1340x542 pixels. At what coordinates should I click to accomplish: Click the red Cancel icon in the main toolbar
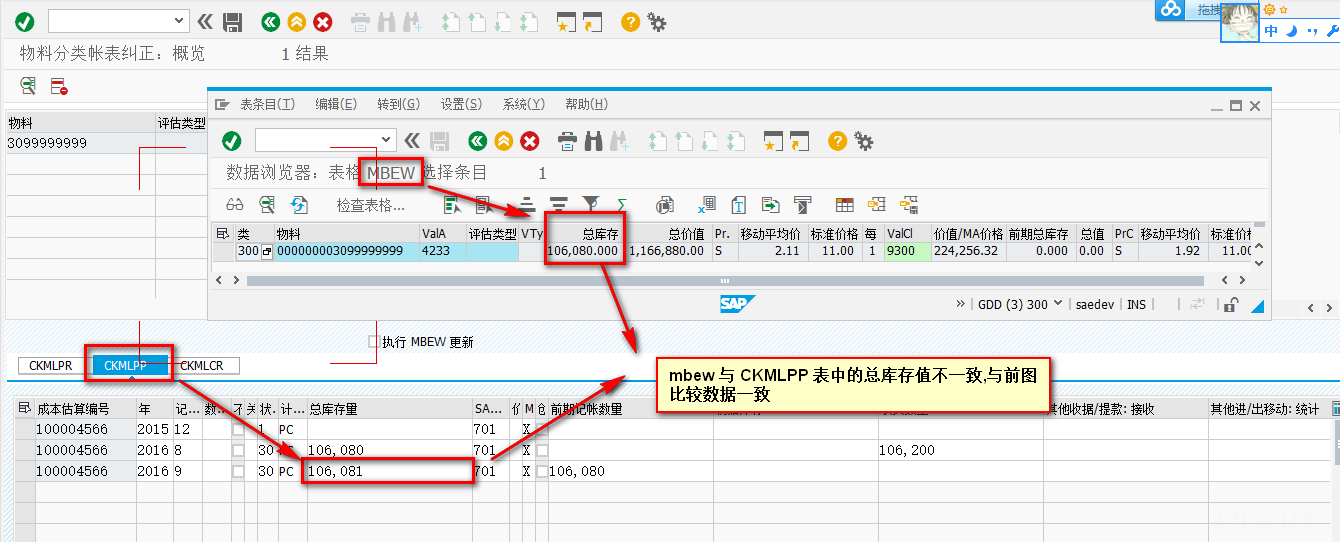(x=323, y=21)
